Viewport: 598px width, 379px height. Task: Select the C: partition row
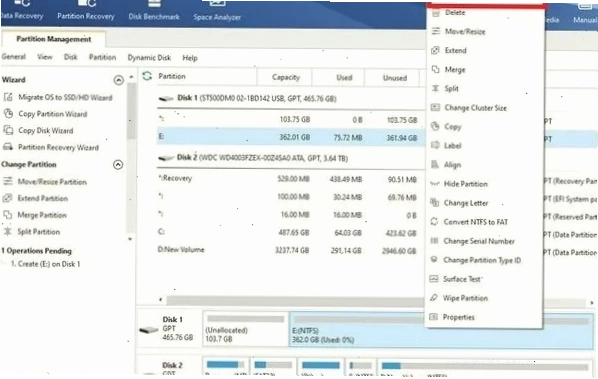point(291,232)
